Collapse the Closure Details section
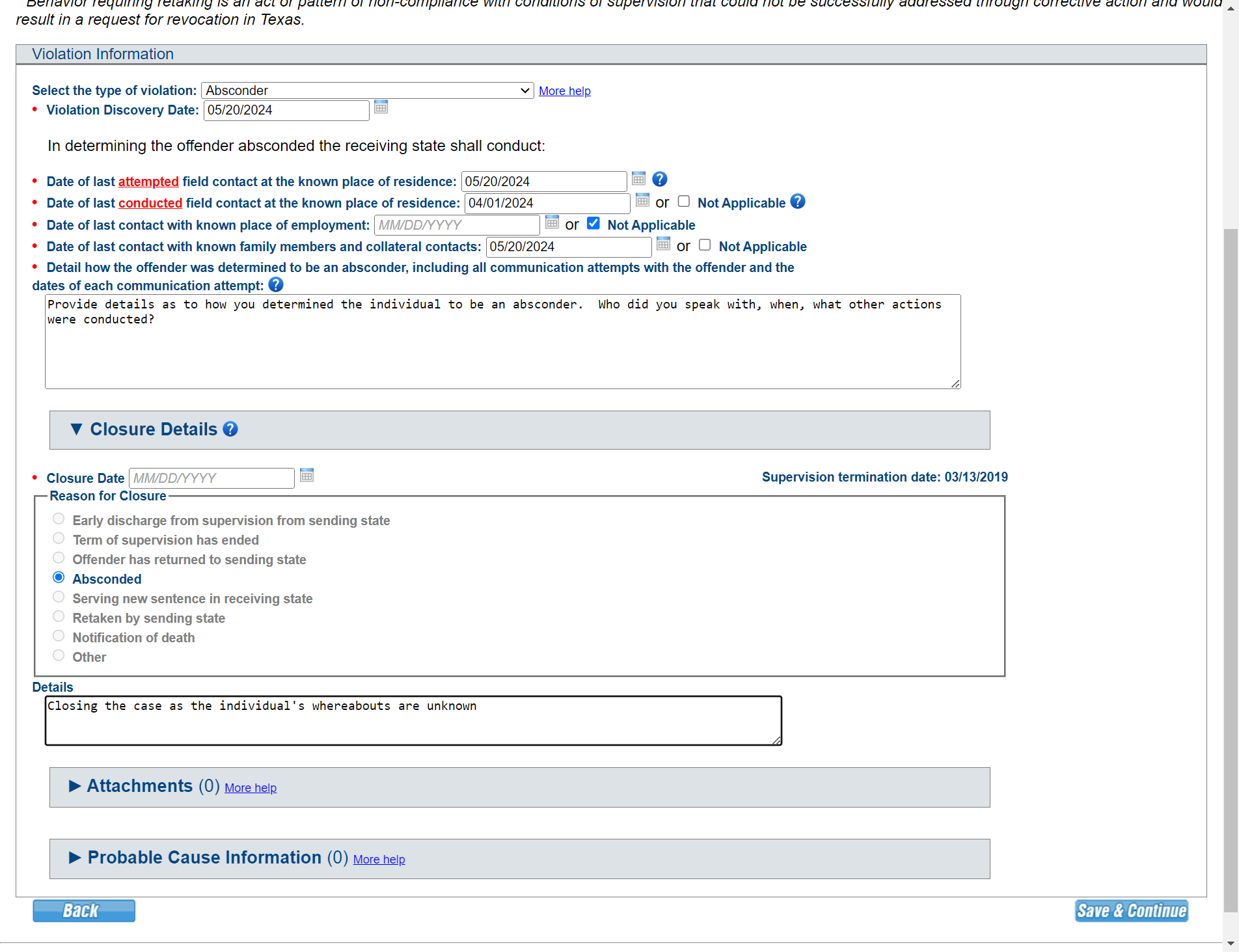This screenshot has width=1239, height=952. coord(76,429)
